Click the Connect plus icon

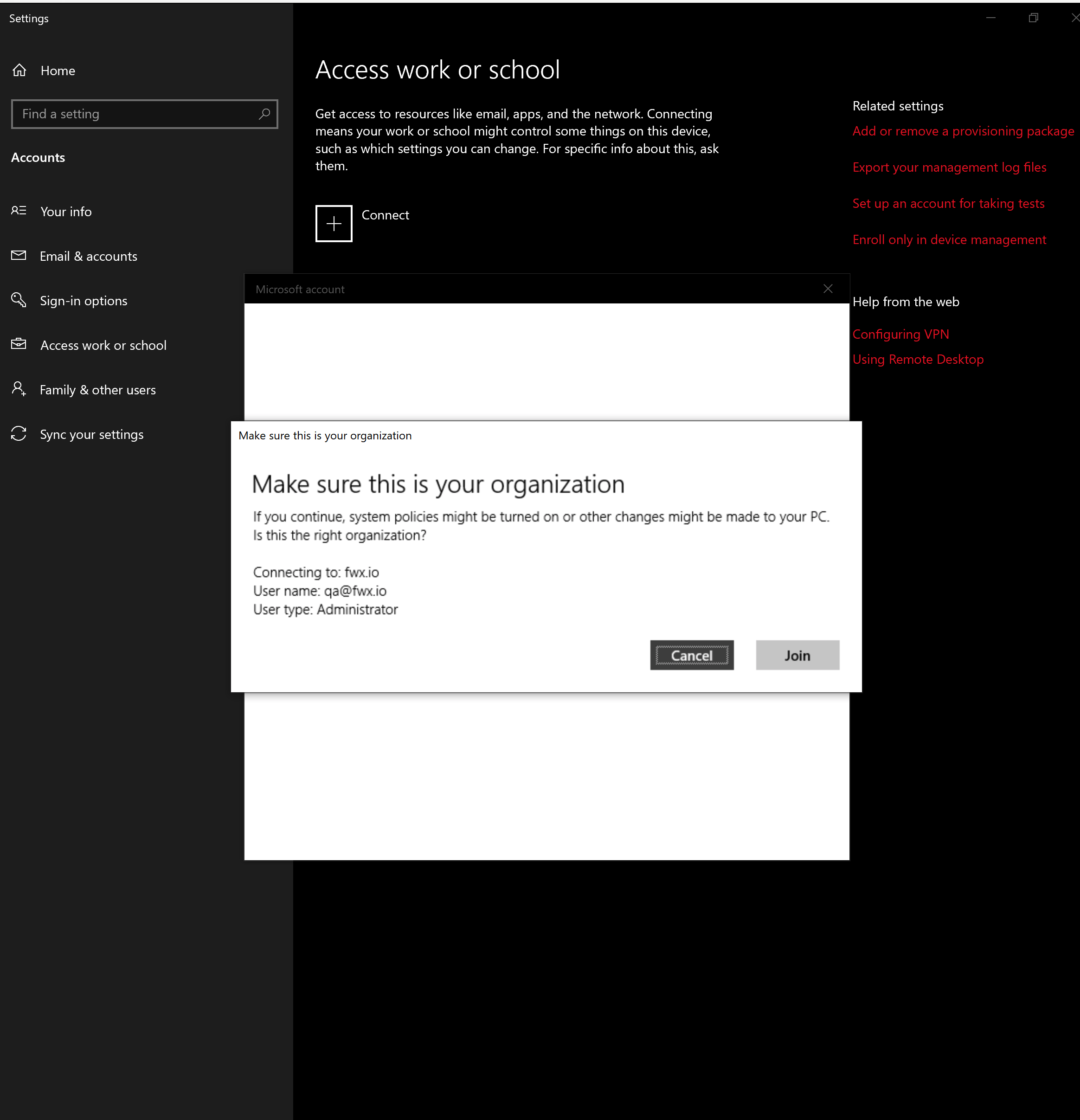(x=334, y=224)
